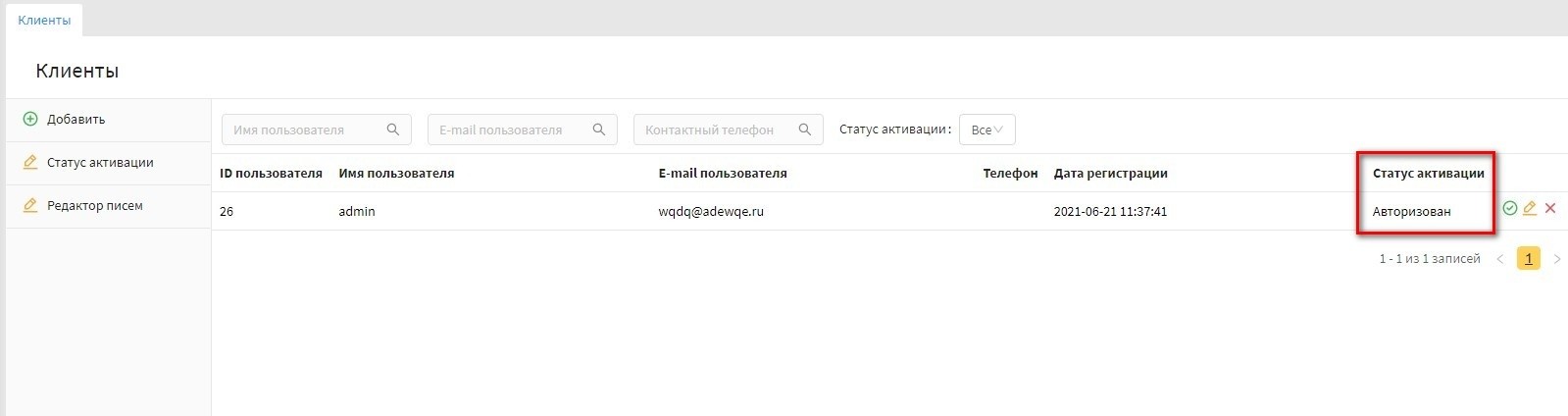Click the magnifier icon in username search field
The width and height of the screenshot is (1568, 416).
pos(393,130)
